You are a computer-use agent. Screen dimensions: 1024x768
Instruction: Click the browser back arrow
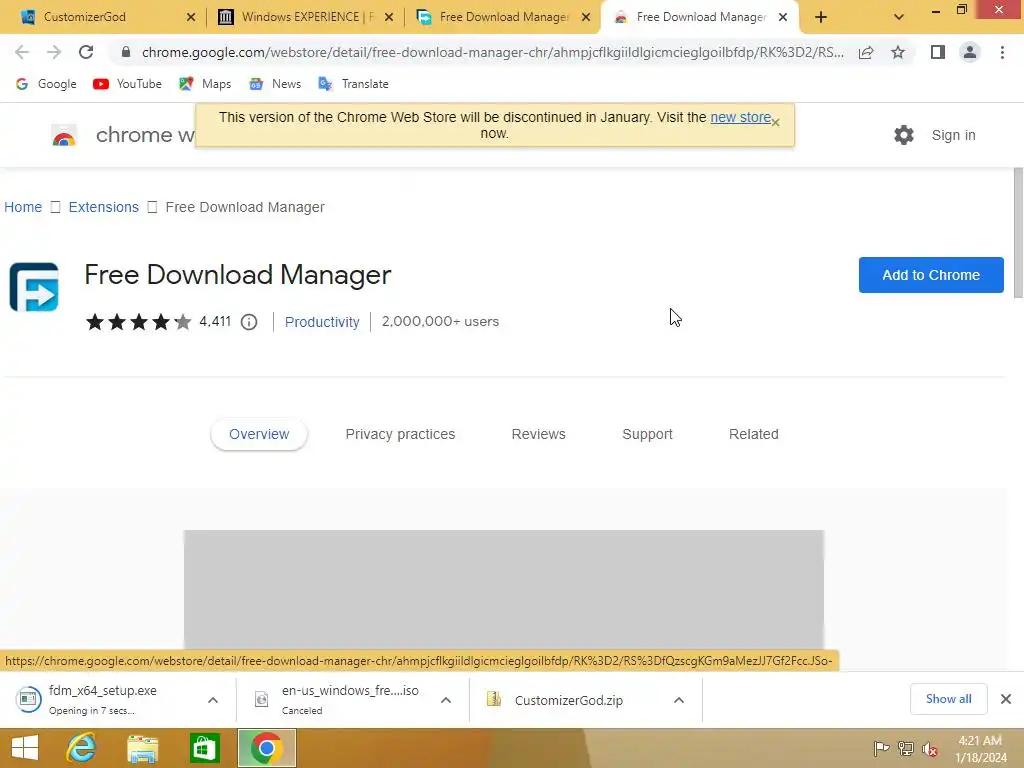pyautogui.click(x=22, y=52)
